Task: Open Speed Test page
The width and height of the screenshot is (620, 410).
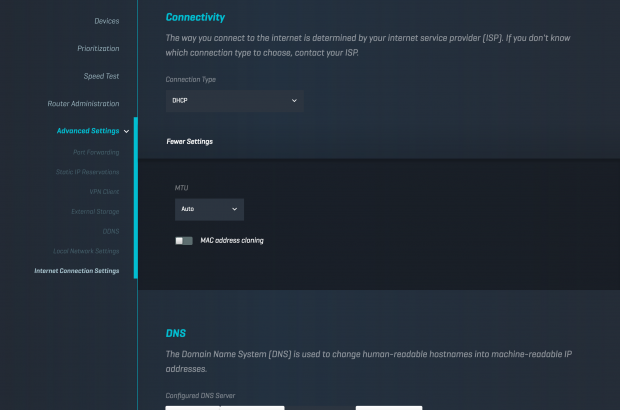Action: [x=101, y=76]
